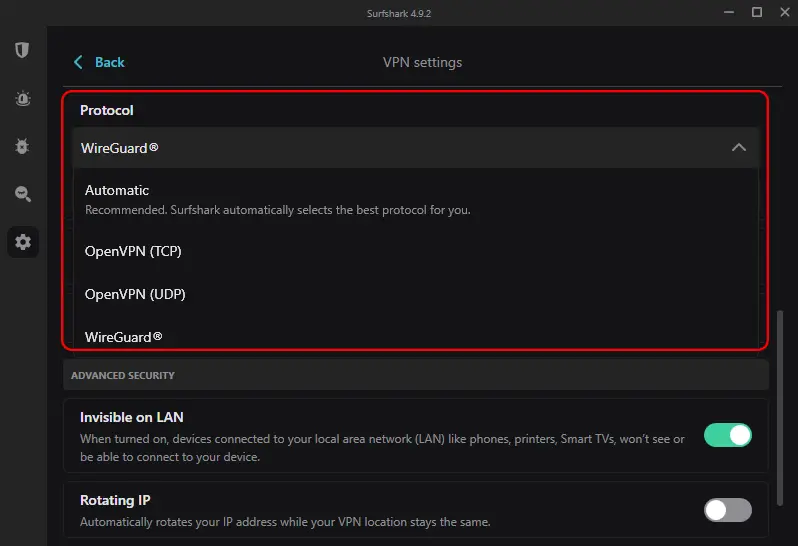Viewport: 798px width, 546px height.
Task: Click the back arrow chevron icon
Action: (78, 62)
